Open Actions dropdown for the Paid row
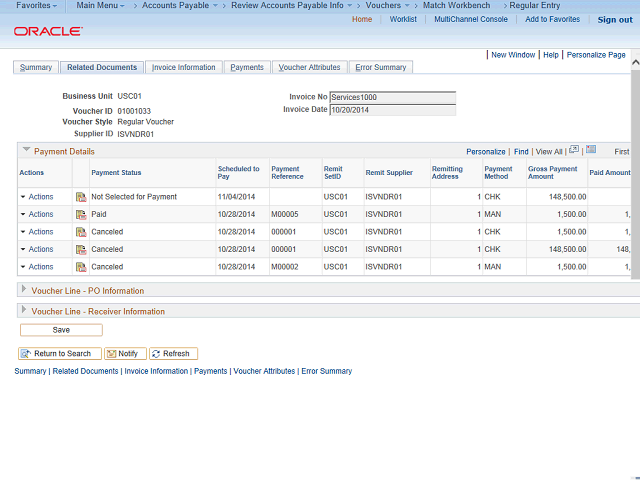Viewport: 640px width, 480px height. click(x=37, y=215)
